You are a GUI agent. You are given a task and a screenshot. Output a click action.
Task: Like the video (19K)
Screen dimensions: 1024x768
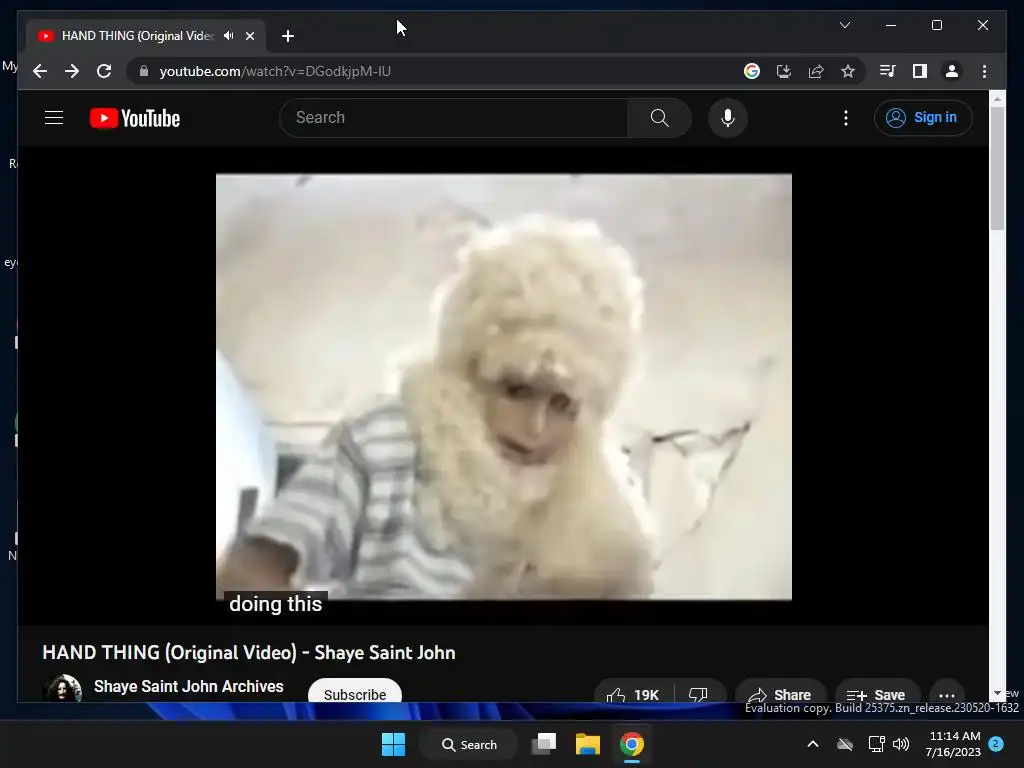pos(633,692)
